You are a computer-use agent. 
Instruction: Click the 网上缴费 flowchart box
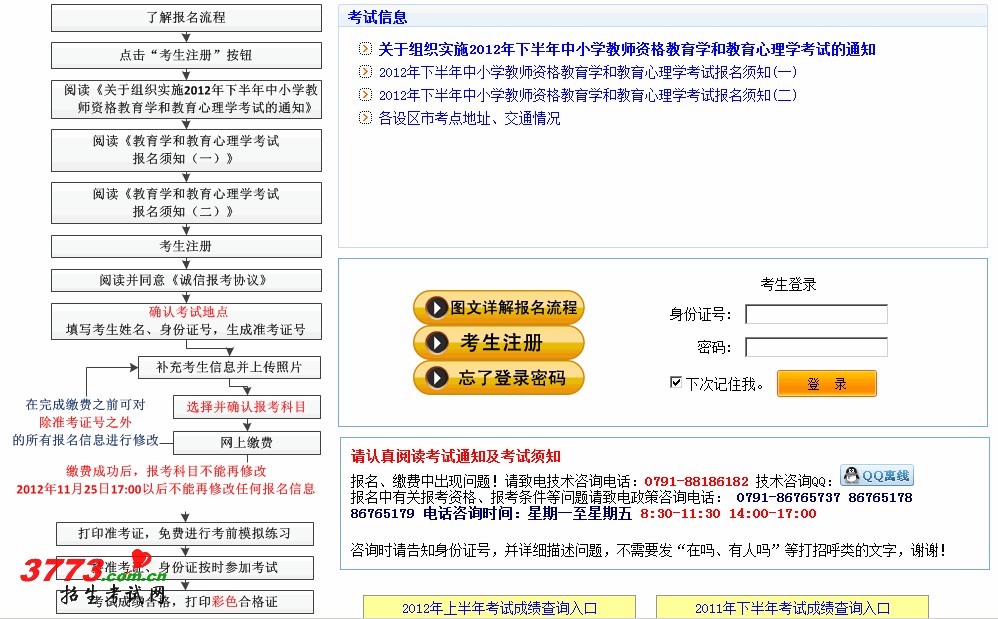247,443
